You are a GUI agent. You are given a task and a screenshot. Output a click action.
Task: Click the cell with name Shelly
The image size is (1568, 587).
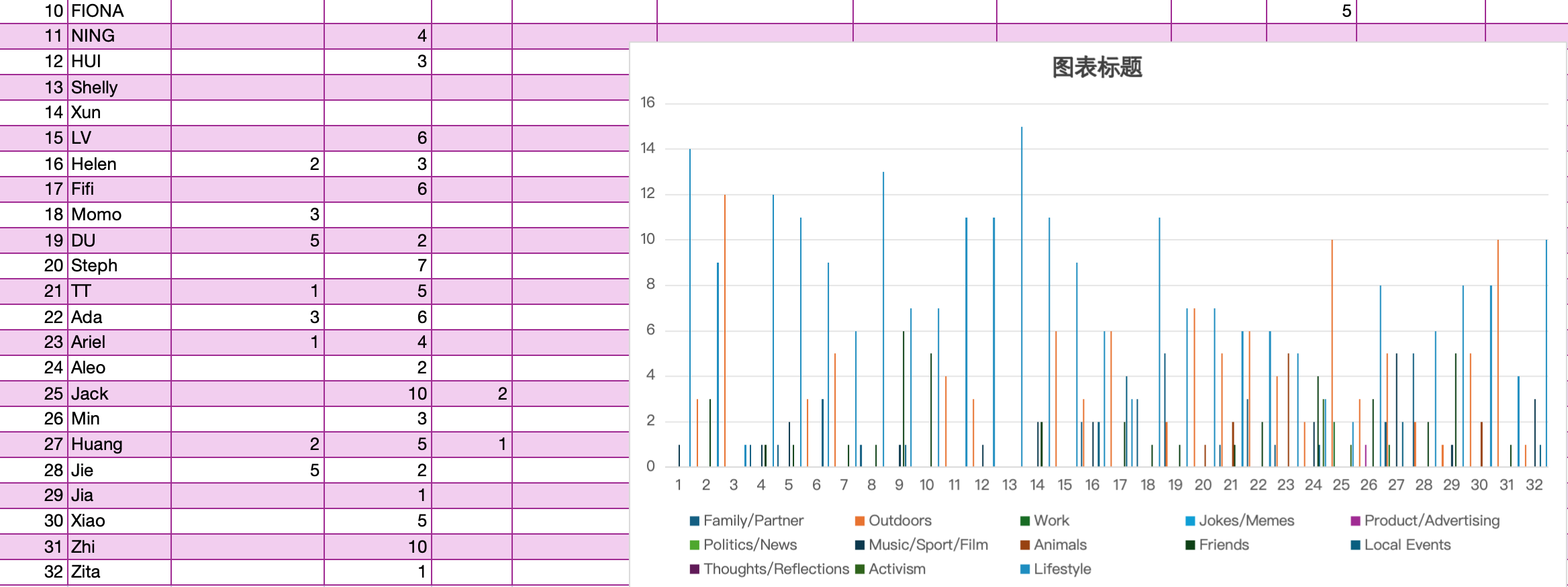coord(119,87)
